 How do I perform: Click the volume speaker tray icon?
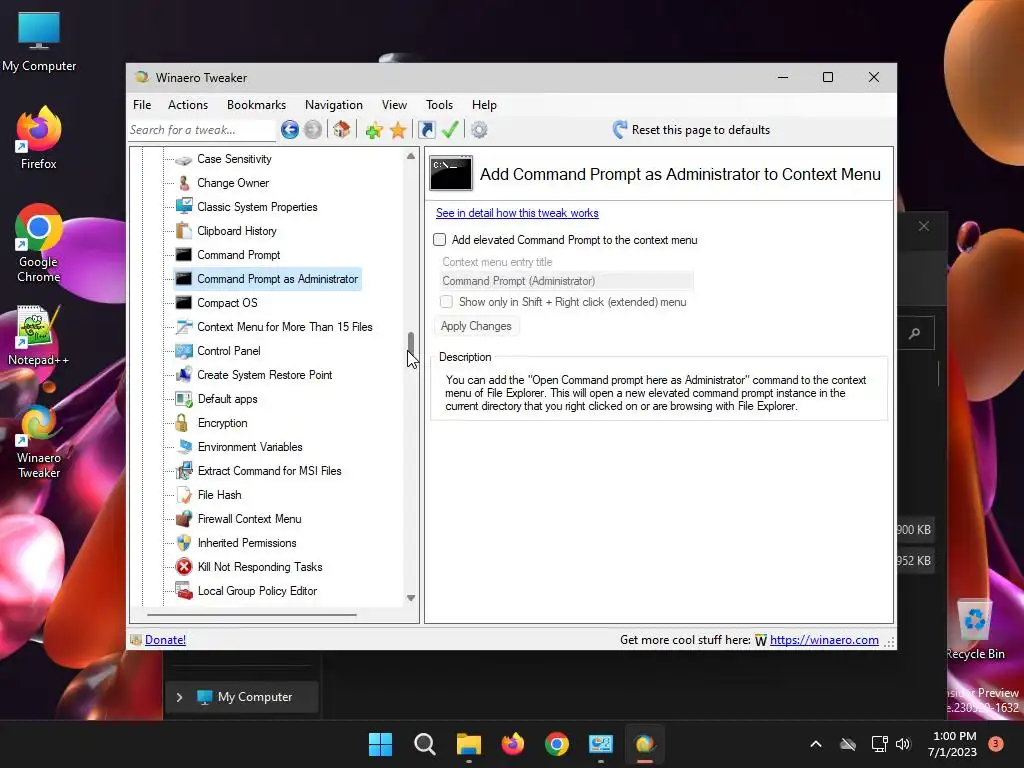pyautogui.click(x=903, y=744)
